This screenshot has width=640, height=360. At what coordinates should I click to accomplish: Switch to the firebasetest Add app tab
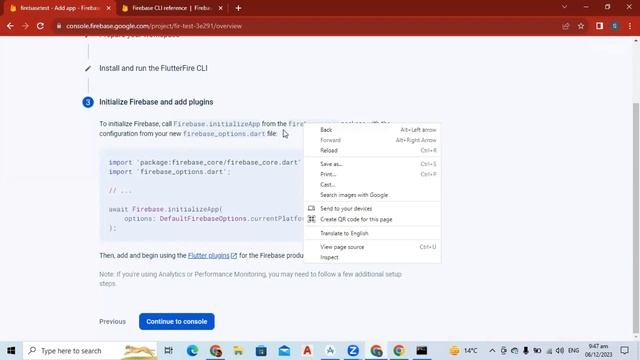click(x=59, y=8)
